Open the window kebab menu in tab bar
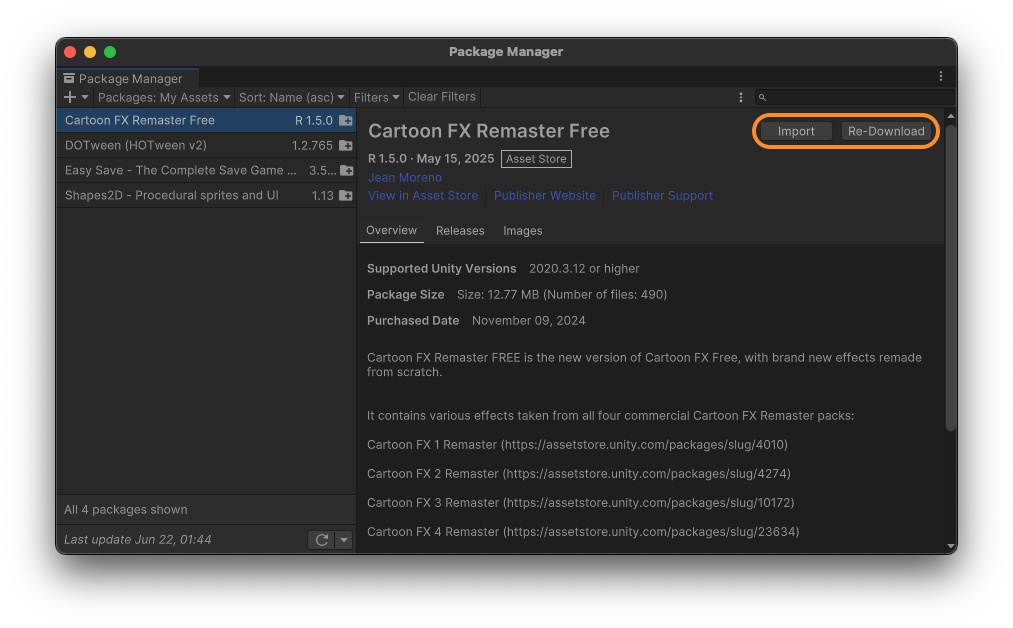 pyautogui.click(x=941, y=76)
